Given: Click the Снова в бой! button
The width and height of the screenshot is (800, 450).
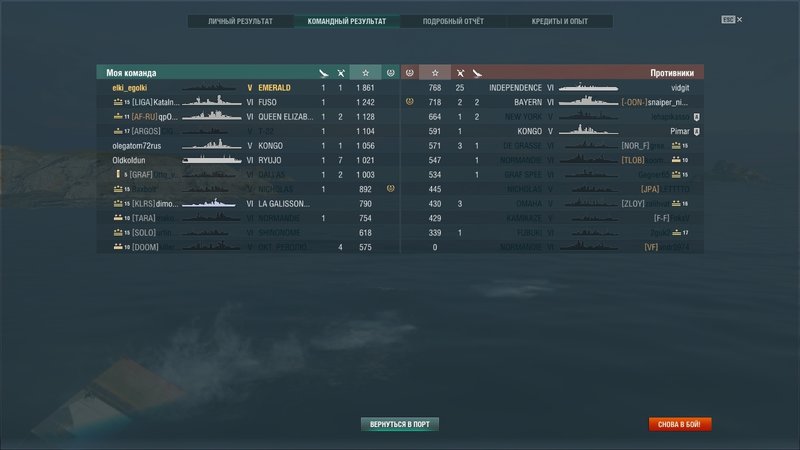Looking at the screenshot, I should point(680,424).
